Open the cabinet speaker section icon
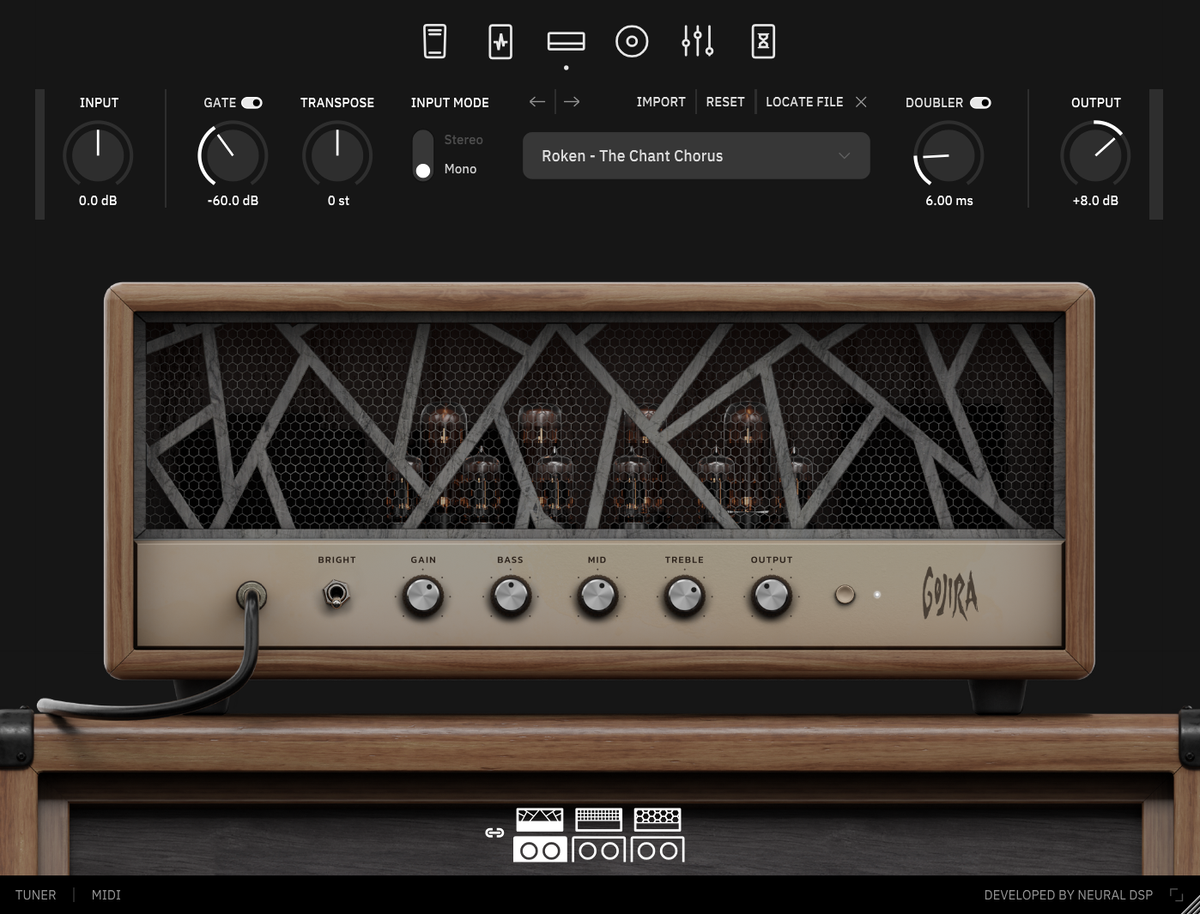The image size is (1200, 914). click(x=632, y=41)
